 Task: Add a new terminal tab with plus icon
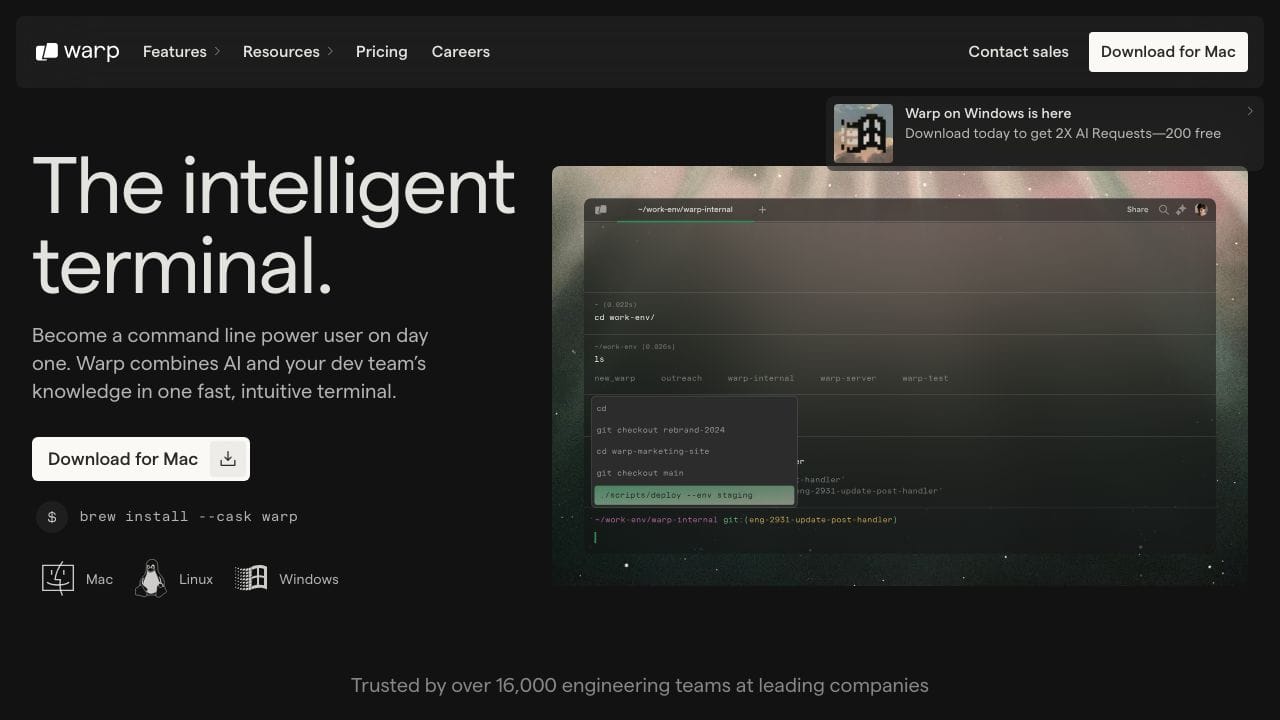click(x=762, y=210)
